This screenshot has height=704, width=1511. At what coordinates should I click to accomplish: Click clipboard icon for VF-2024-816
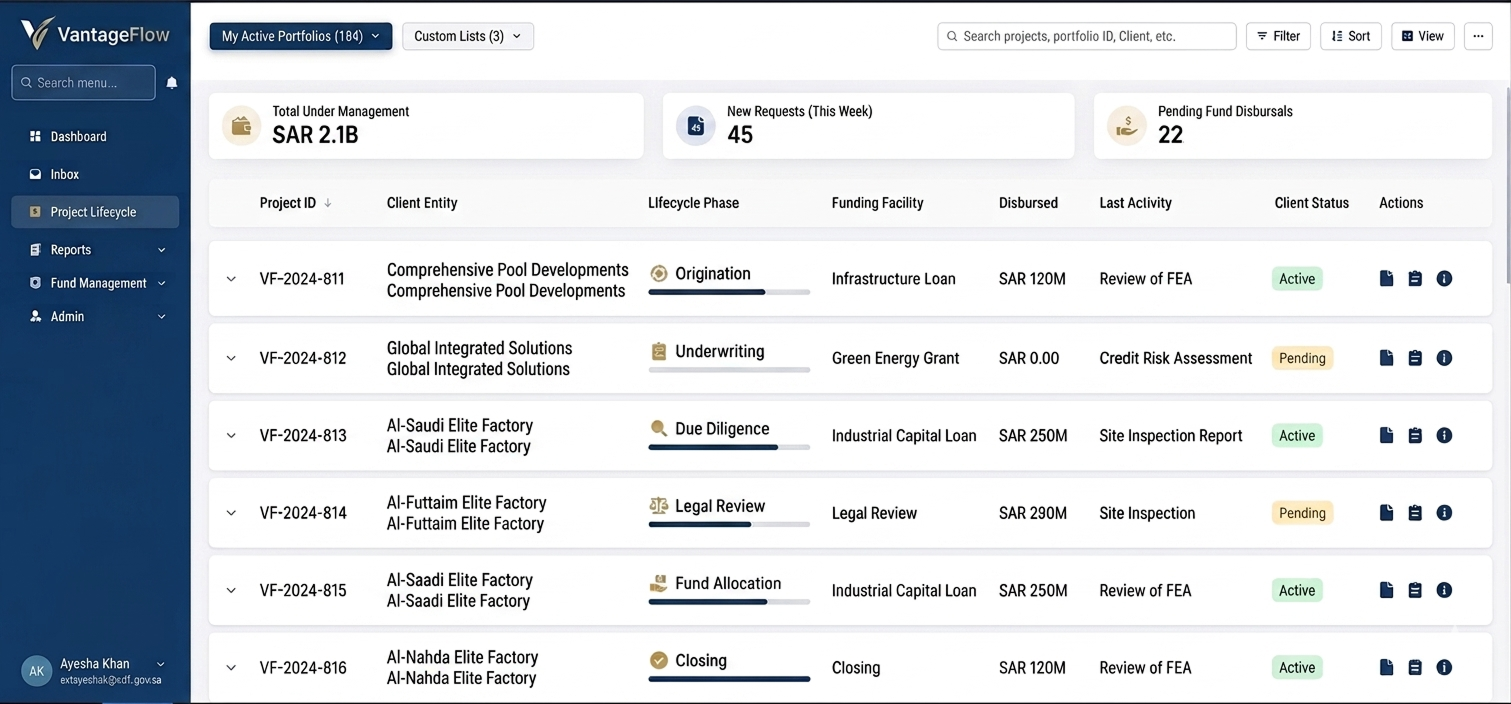[x=1415, y=668]
